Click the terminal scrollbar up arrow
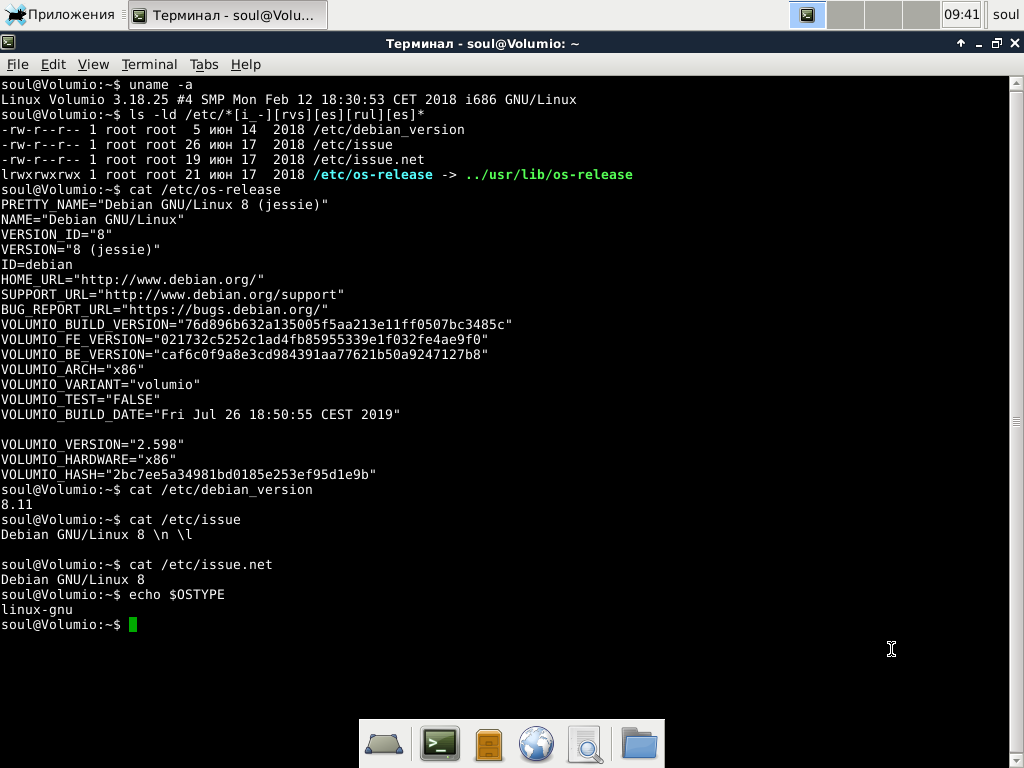 pyautogui.click(x=1016, y=83)
